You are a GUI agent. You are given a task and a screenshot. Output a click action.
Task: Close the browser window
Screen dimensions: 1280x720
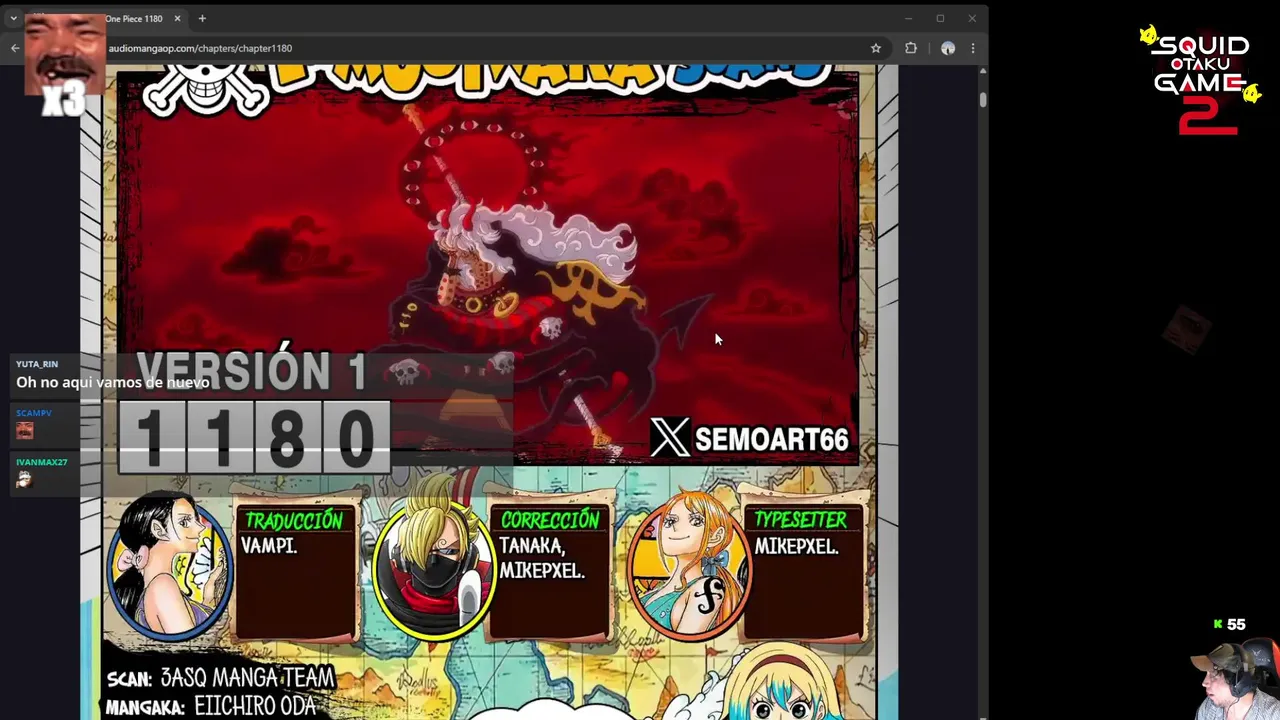(972, 18)
